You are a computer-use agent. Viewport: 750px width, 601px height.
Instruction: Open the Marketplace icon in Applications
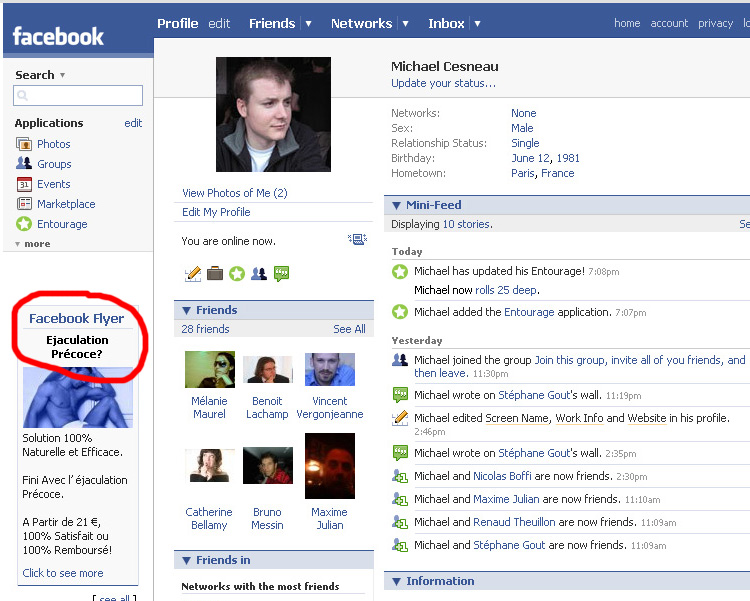pyautogui.click(x=24, y=204)
